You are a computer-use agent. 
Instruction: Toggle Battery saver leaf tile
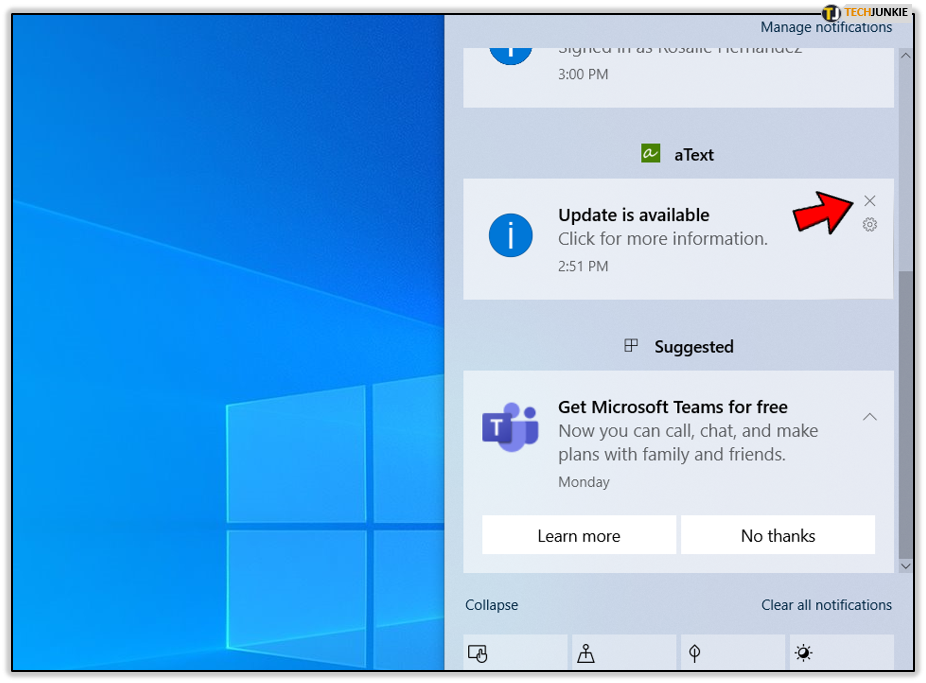click(732, 653)
